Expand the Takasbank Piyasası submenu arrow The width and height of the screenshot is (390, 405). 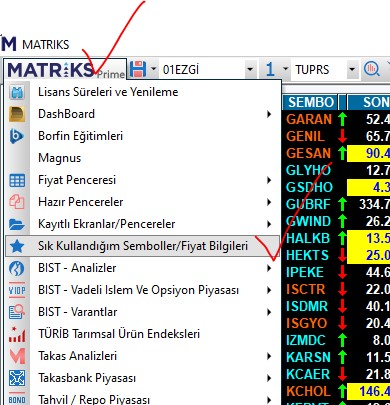coord(269,378)
